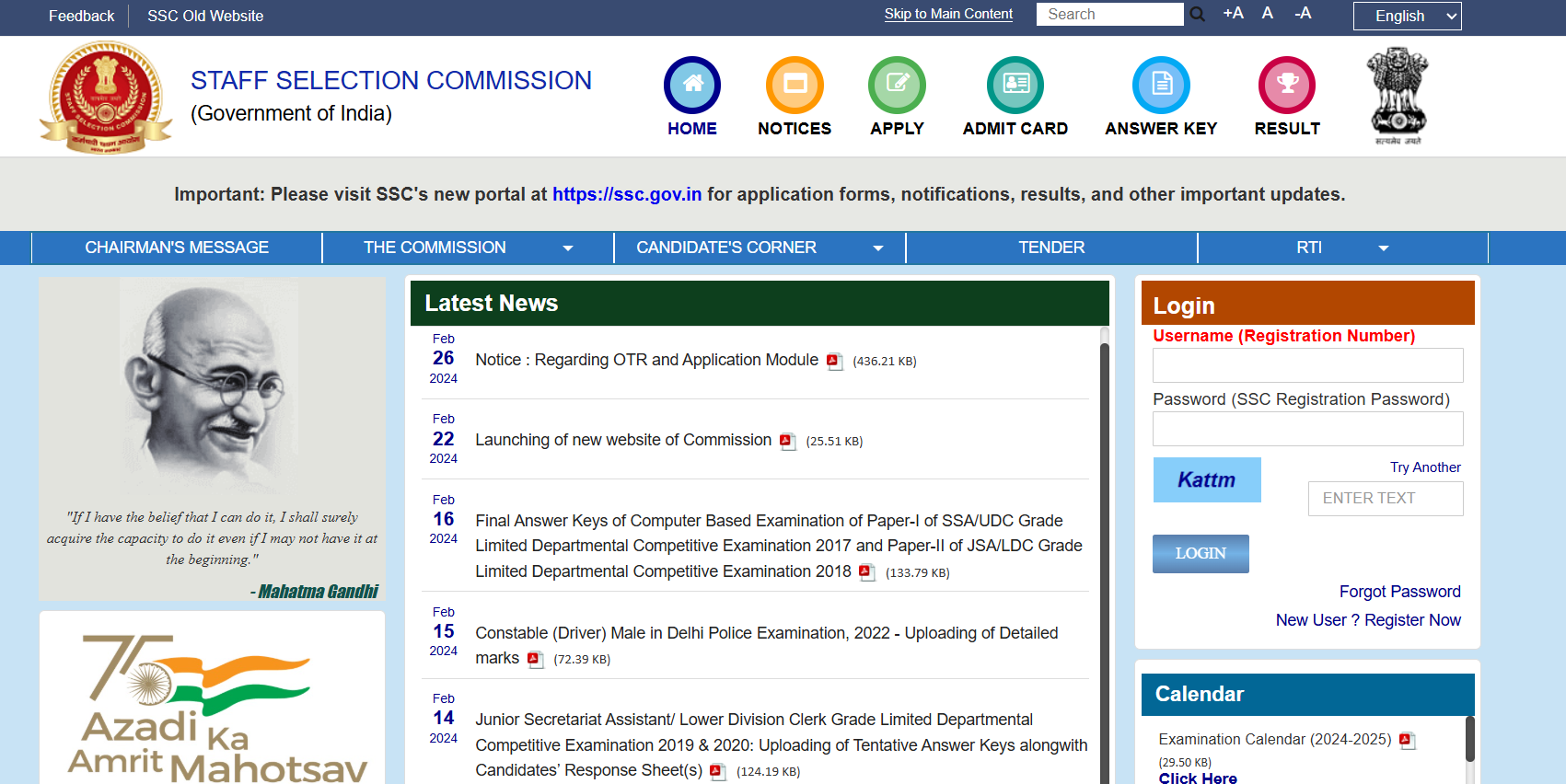
Task: Open PDF icon for Examination Calendar 2024-2025
Action: click(1407, 741)
